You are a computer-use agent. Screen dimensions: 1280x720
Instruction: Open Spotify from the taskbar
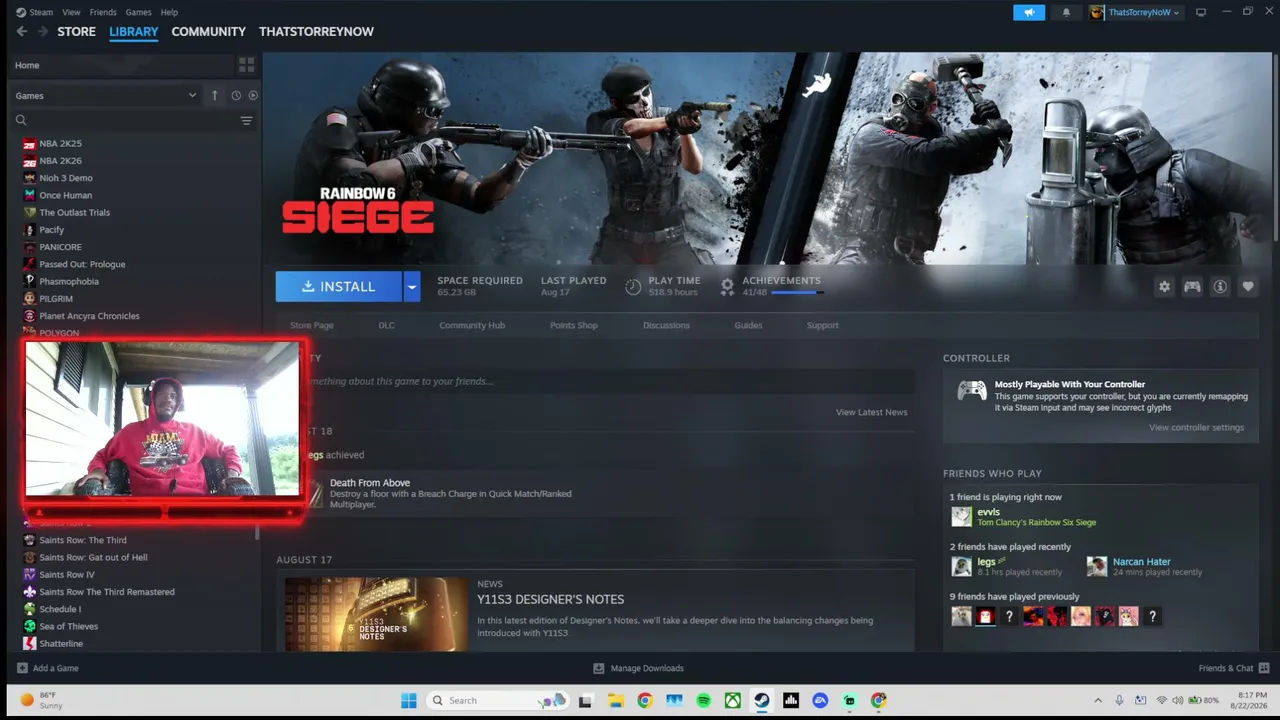tap(703, 701)
